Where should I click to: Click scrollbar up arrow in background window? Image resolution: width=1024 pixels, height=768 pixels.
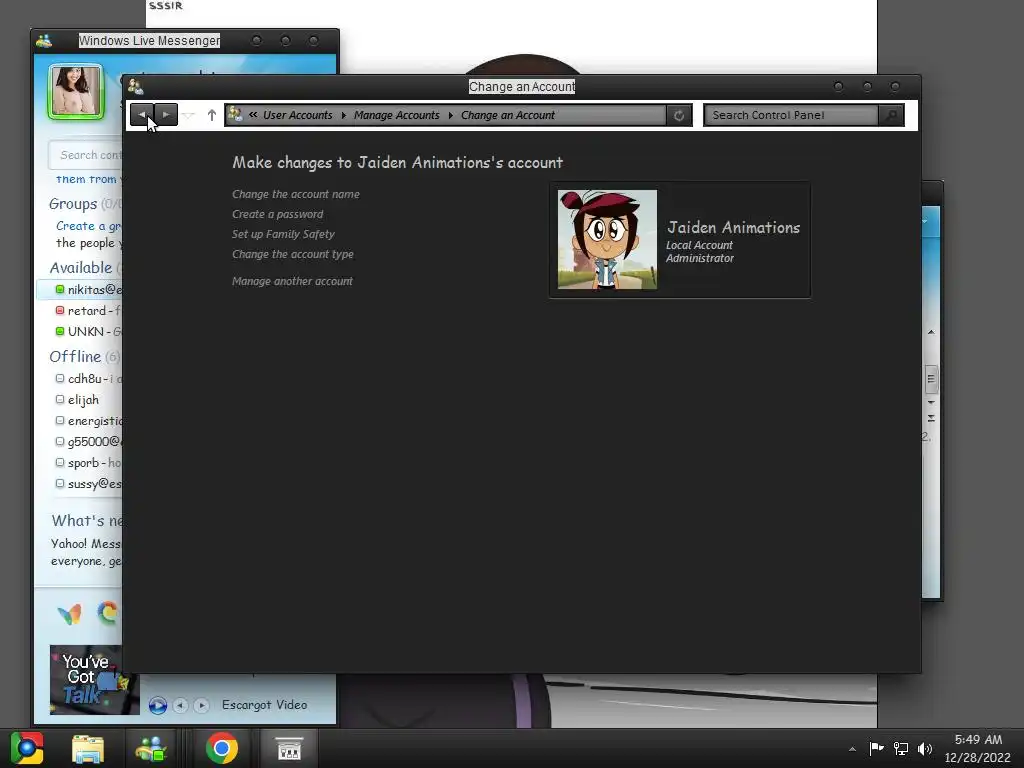point(931,332)
